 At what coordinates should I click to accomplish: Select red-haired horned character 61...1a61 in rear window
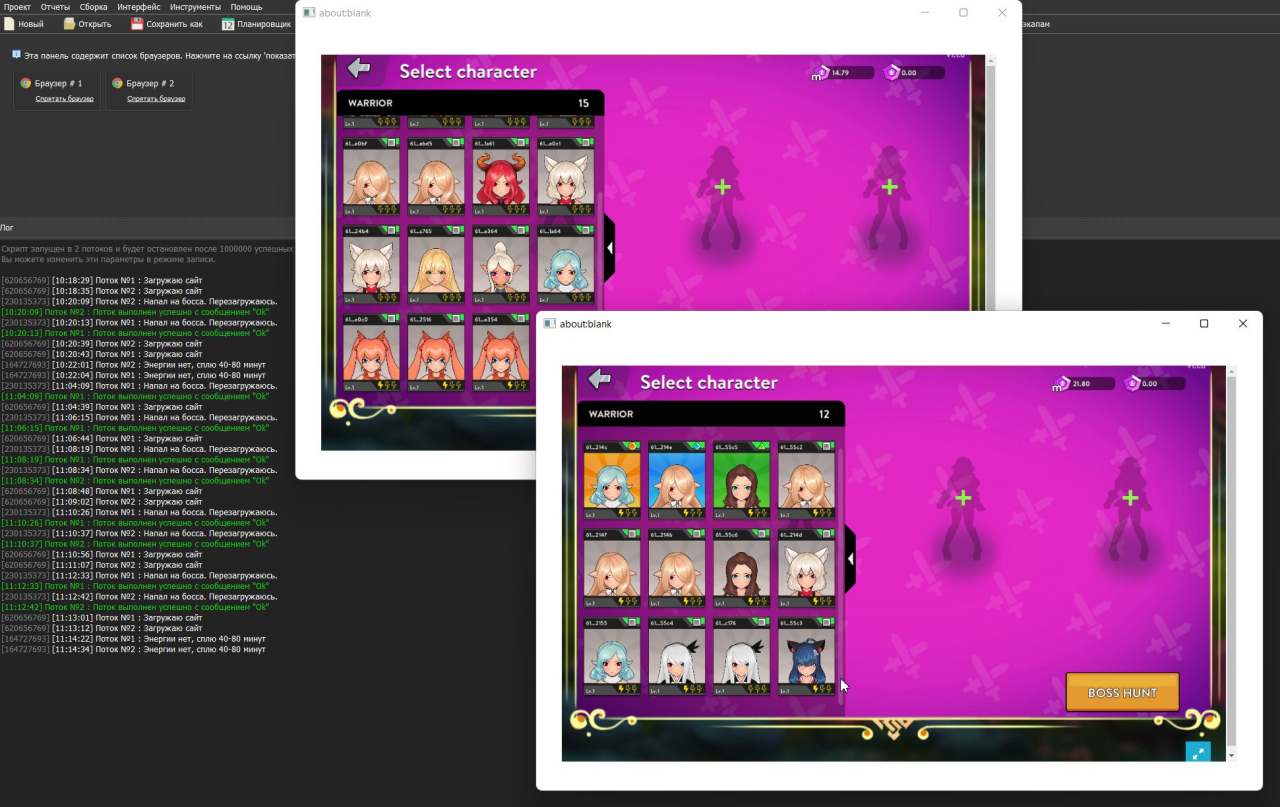point(501,177)
